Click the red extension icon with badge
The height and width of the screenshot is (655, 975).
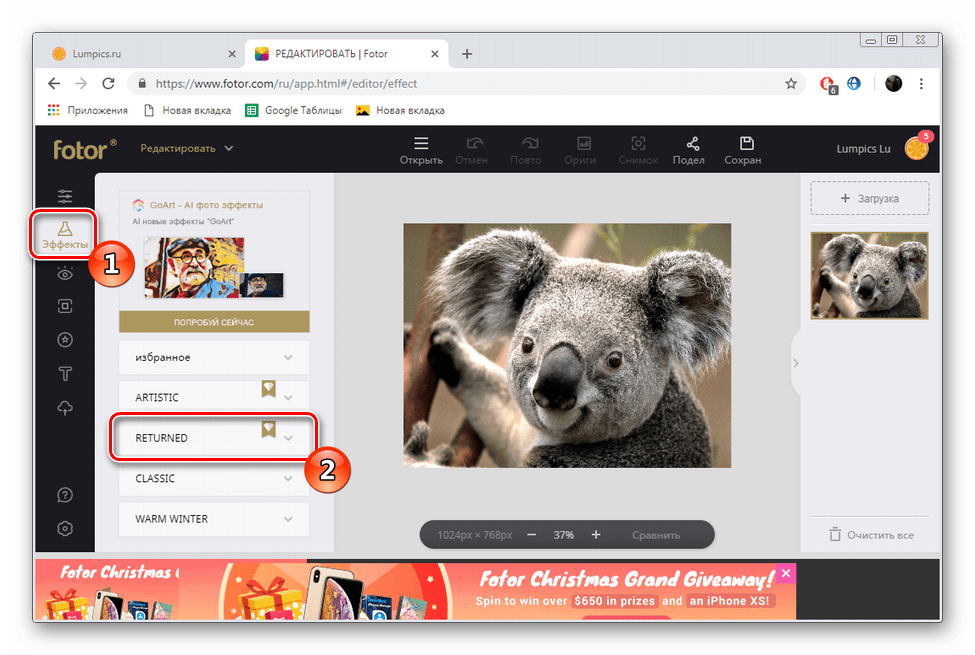coord(828,85)
